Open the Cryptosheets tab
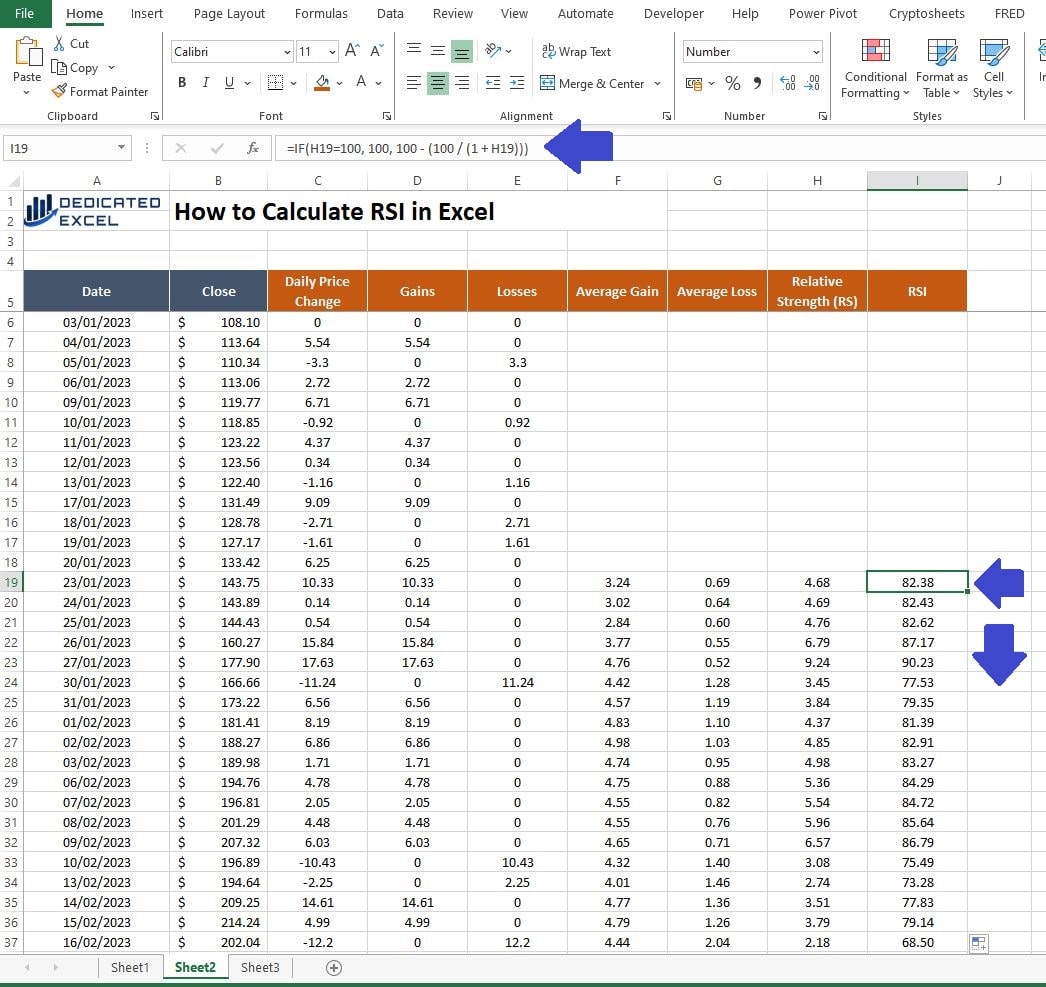Screen dimensions: 1046x987 pyautogui.click(x=927, y=13)
